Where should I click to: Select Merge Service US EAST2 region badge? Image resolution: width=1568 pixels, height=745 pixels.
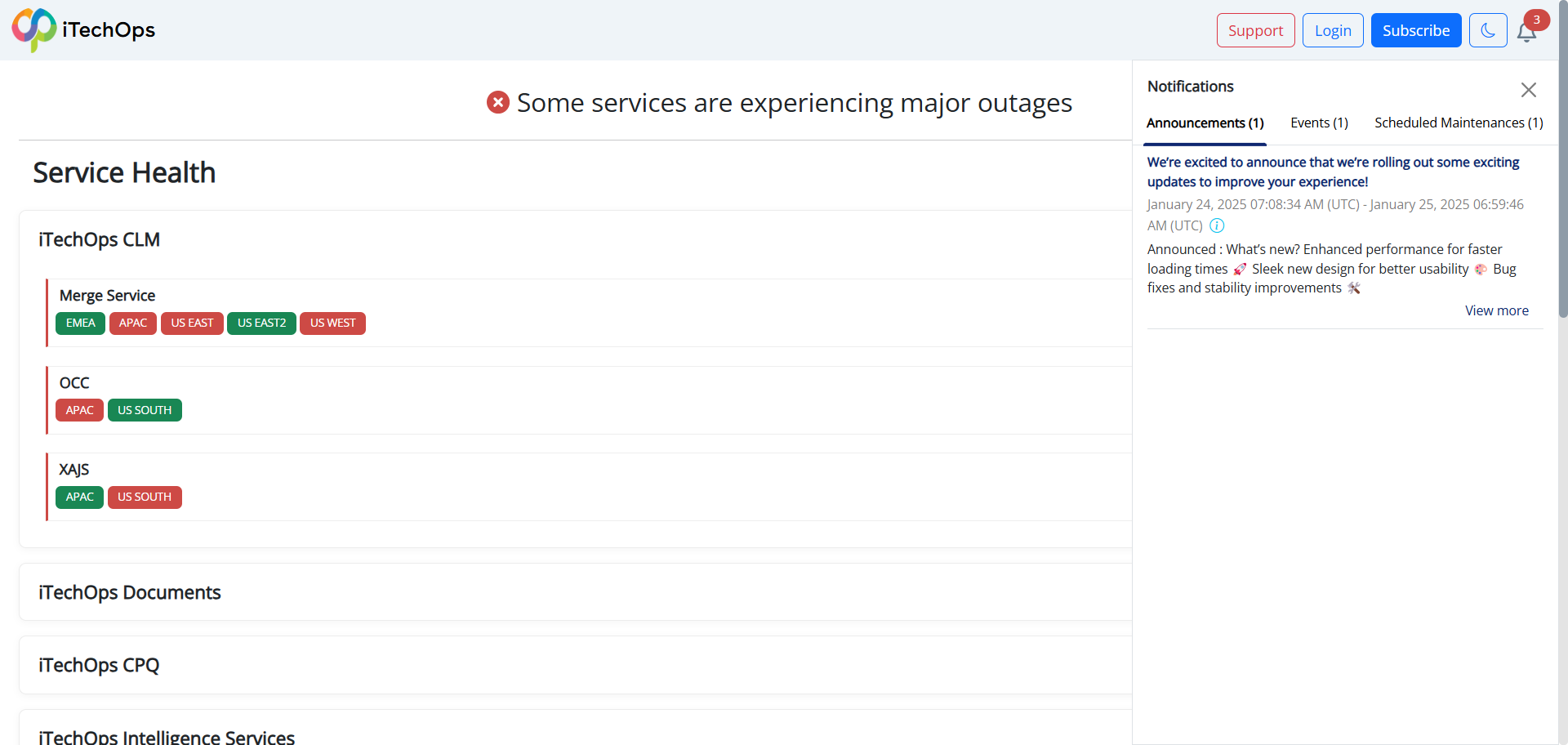pyautogui.click(x=261, y=323)
